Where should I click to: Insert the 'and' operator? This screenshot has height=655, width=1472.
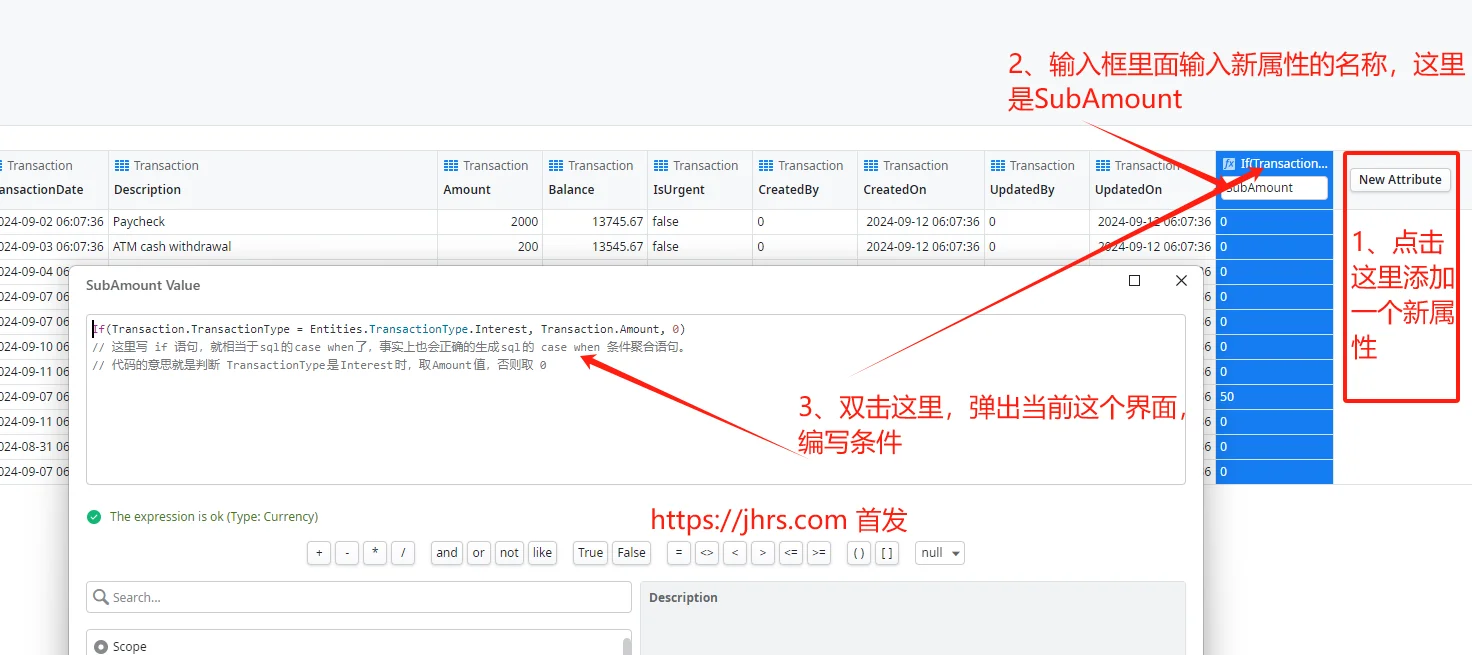[x=447, y=553]
